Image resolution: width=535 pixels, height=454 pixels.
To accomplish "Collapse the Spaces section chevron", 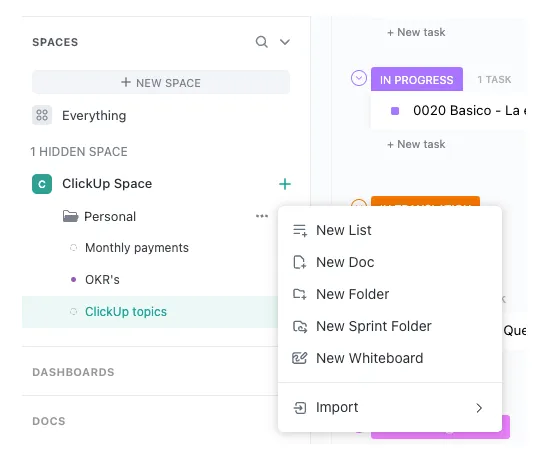I will point(285,42).
